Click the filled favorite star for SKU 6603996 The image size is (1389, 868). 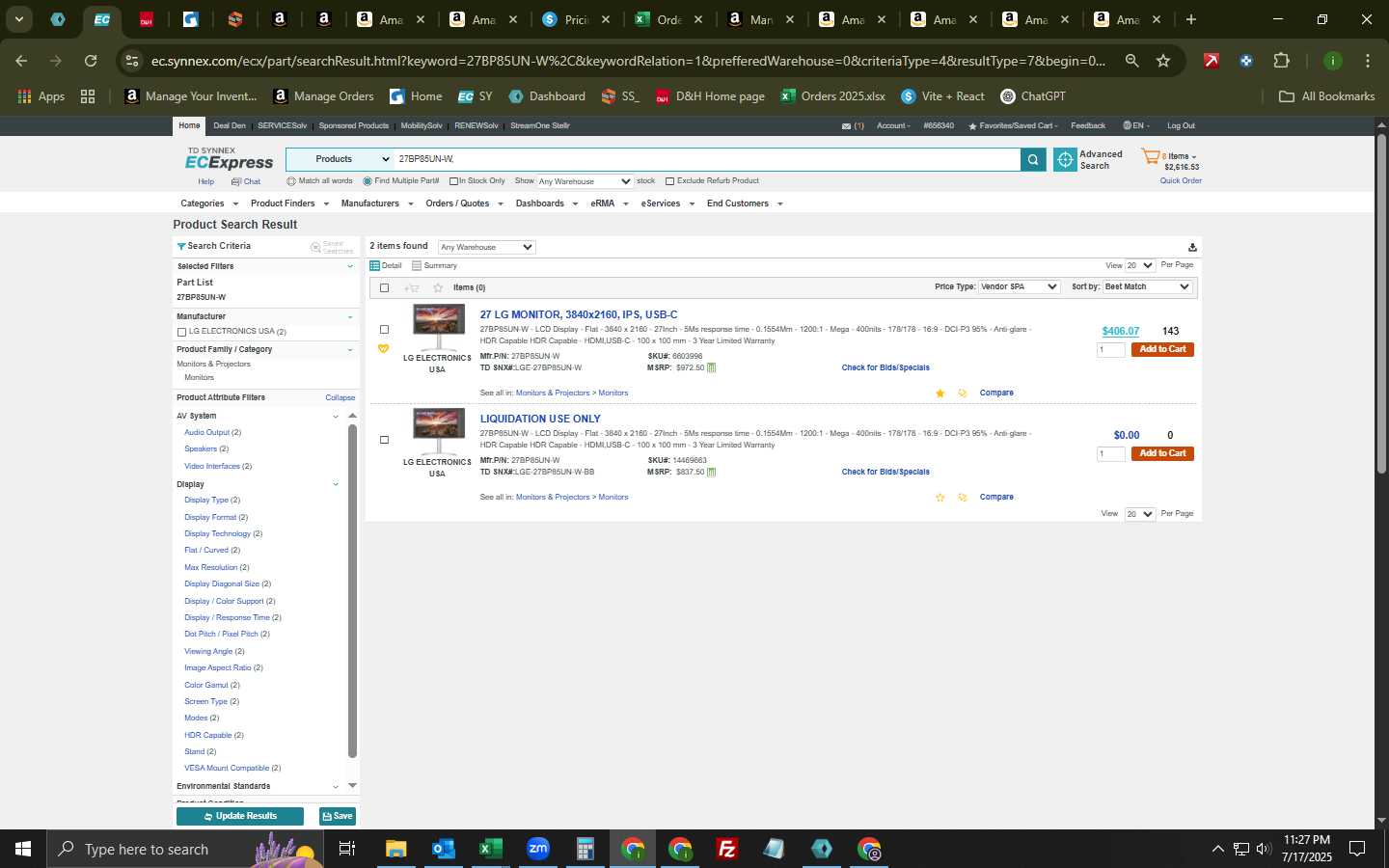tap(940, 393)
